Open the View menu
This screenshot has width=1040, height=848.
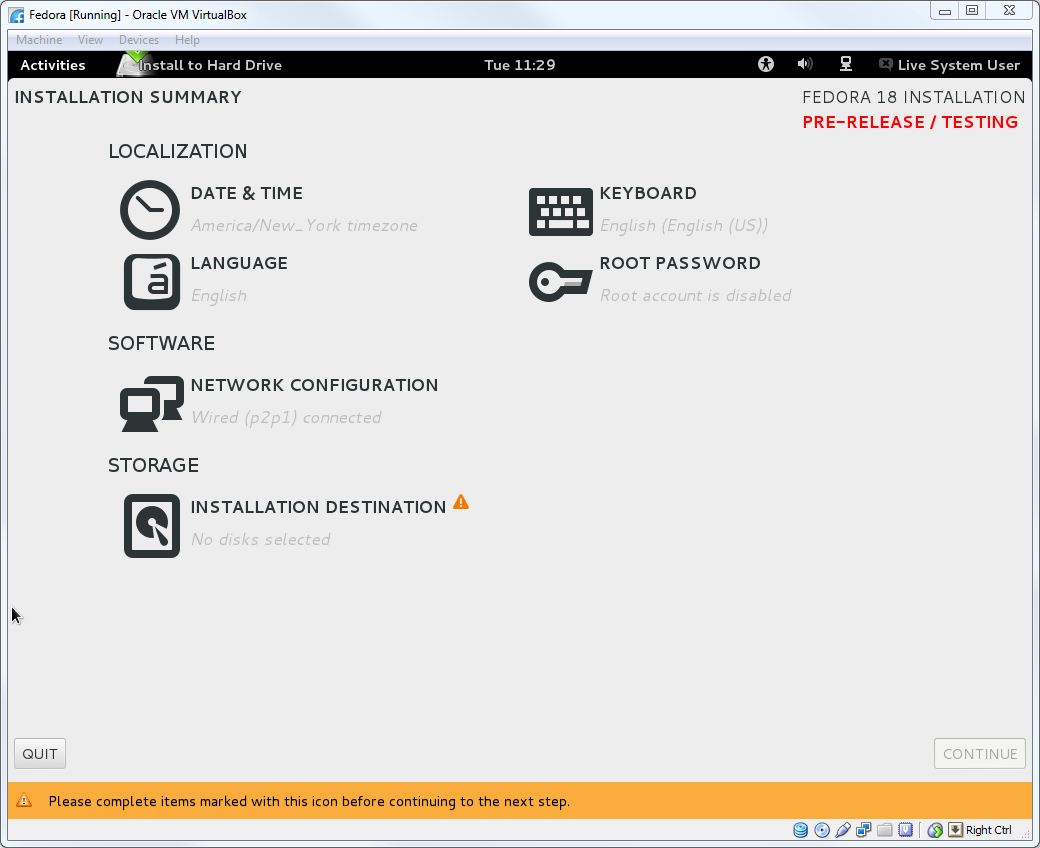(x=90, y=40)
